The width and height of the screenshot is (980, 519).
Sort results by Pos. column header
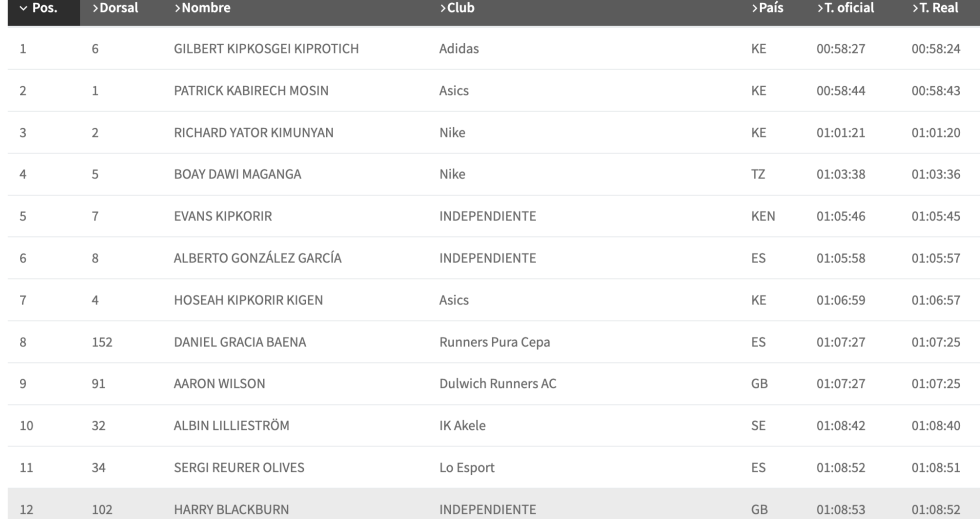coord(38,9)
